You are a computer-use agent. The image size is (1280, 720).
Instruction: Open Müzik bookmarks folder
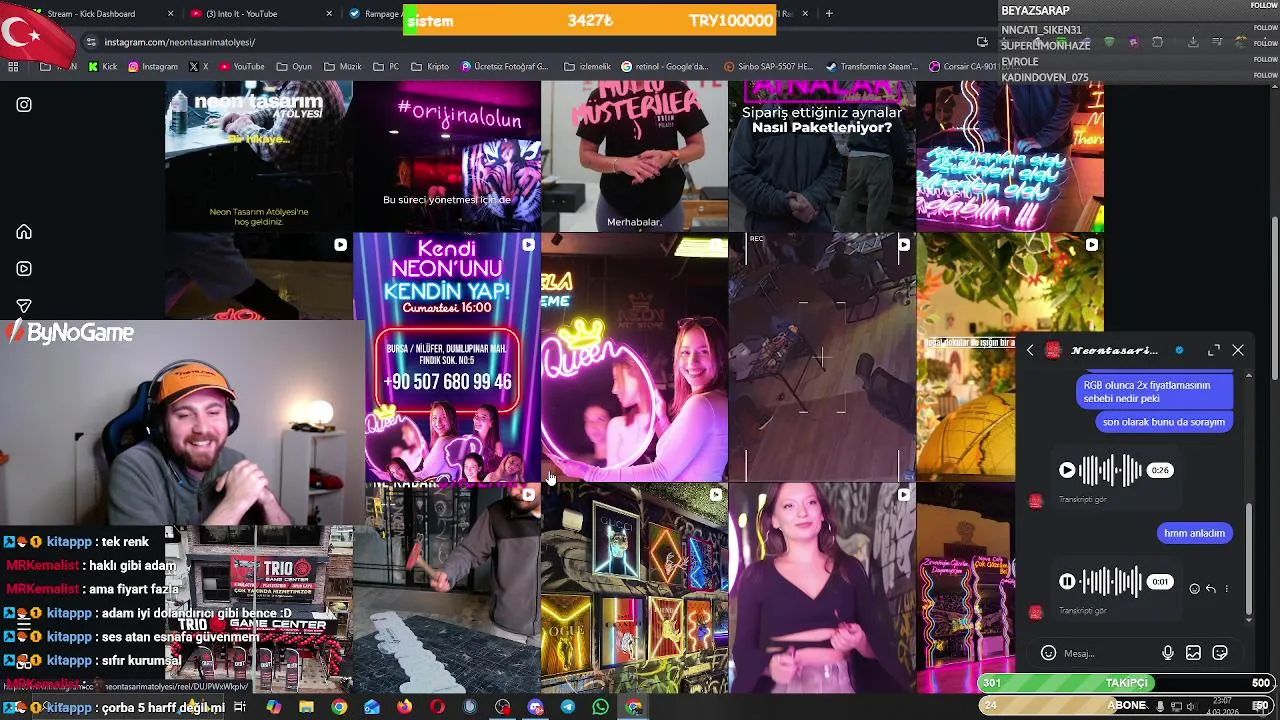coord(343,67)
